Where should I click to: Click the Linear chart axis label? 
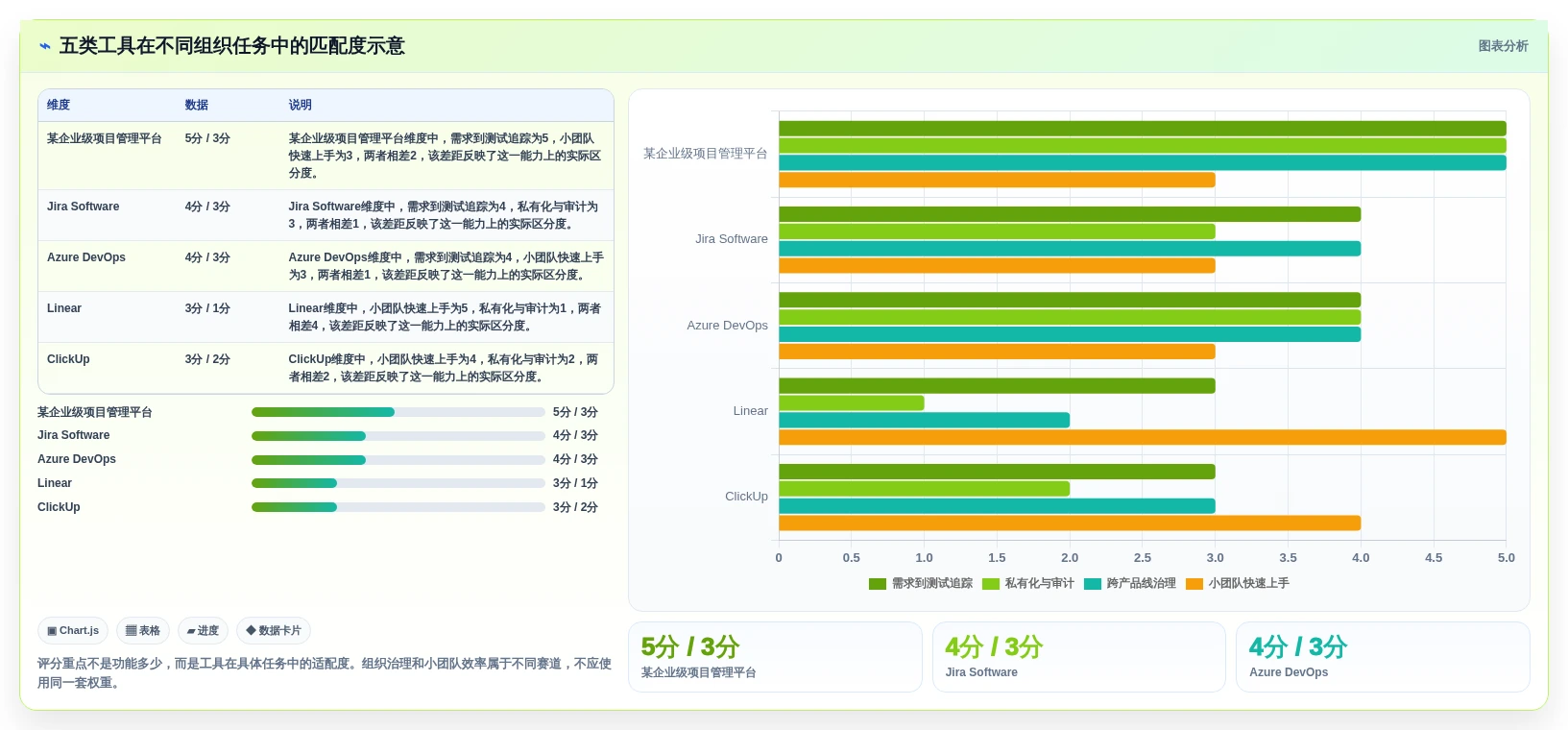[750, 411]
